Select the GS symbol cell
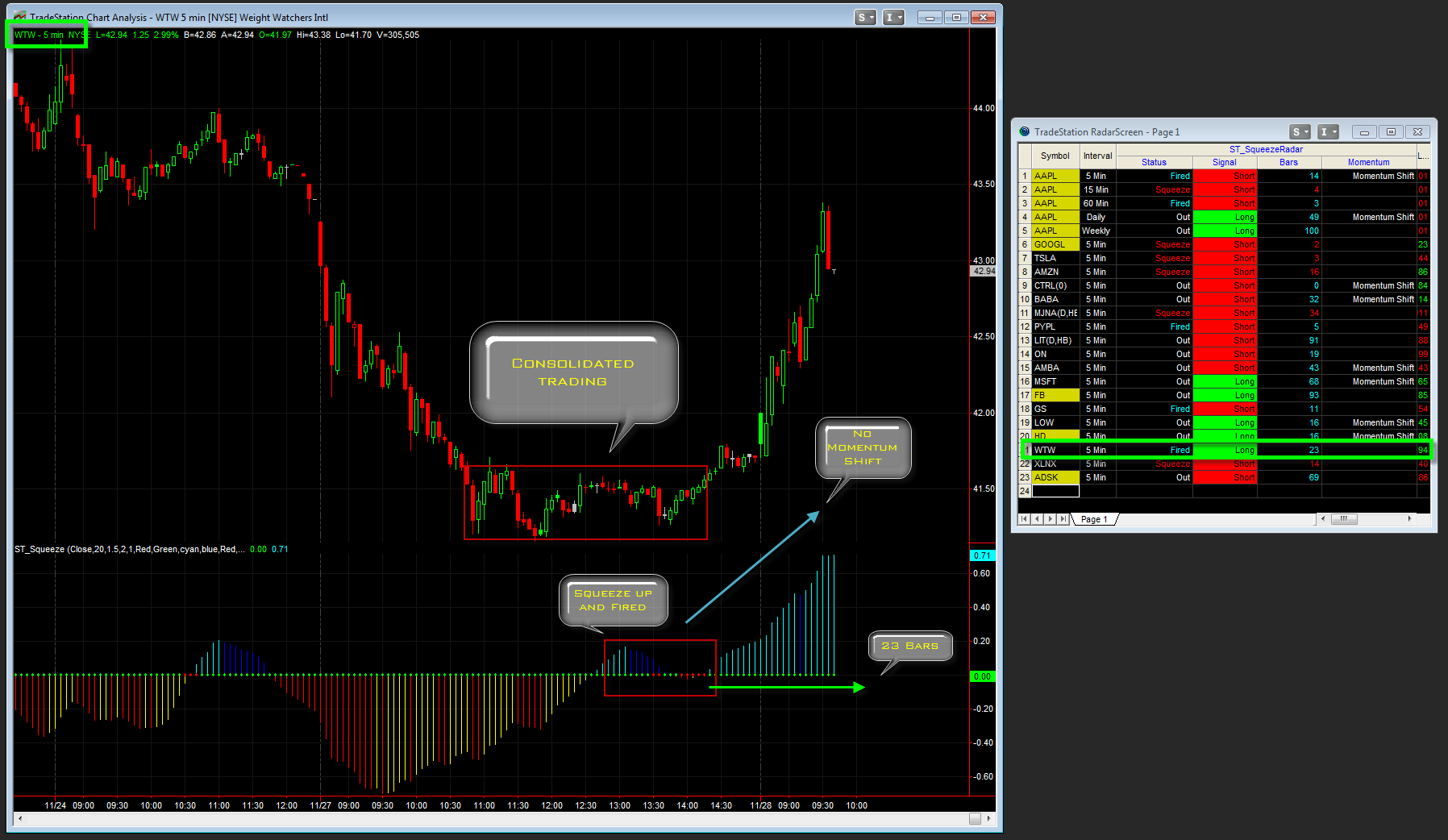Screen dimensions: 1448x840 (1055, 409)
